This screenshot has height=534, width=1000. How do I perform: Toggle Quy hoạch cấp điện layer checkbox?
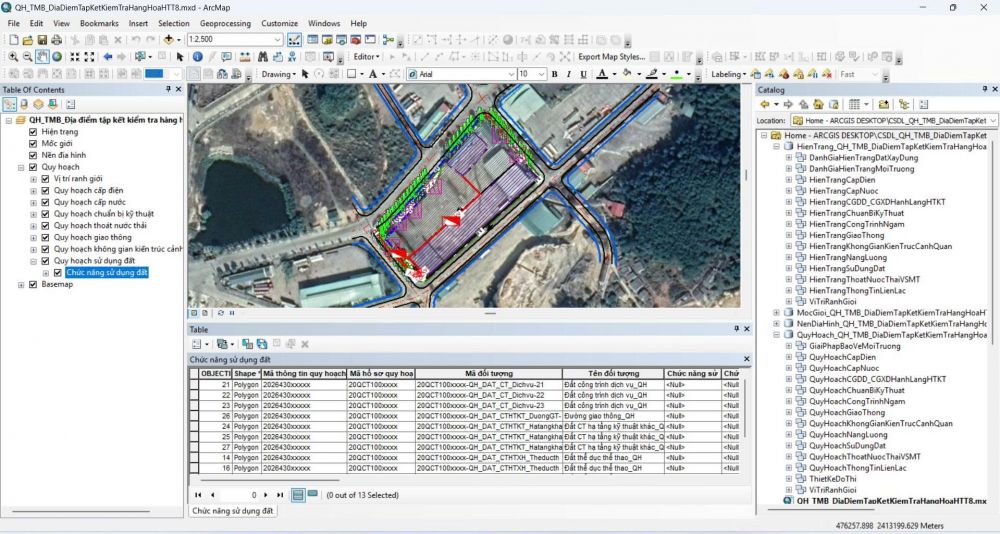(x=45, y=190)
